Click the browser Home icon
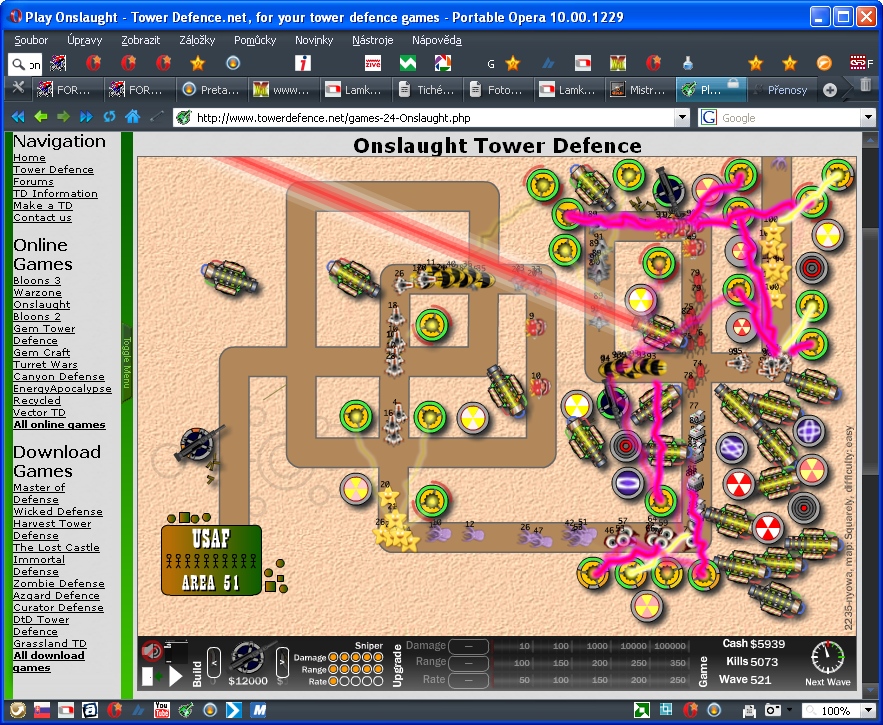This screenshot has height=725, width=883. [x=132, y=117]
